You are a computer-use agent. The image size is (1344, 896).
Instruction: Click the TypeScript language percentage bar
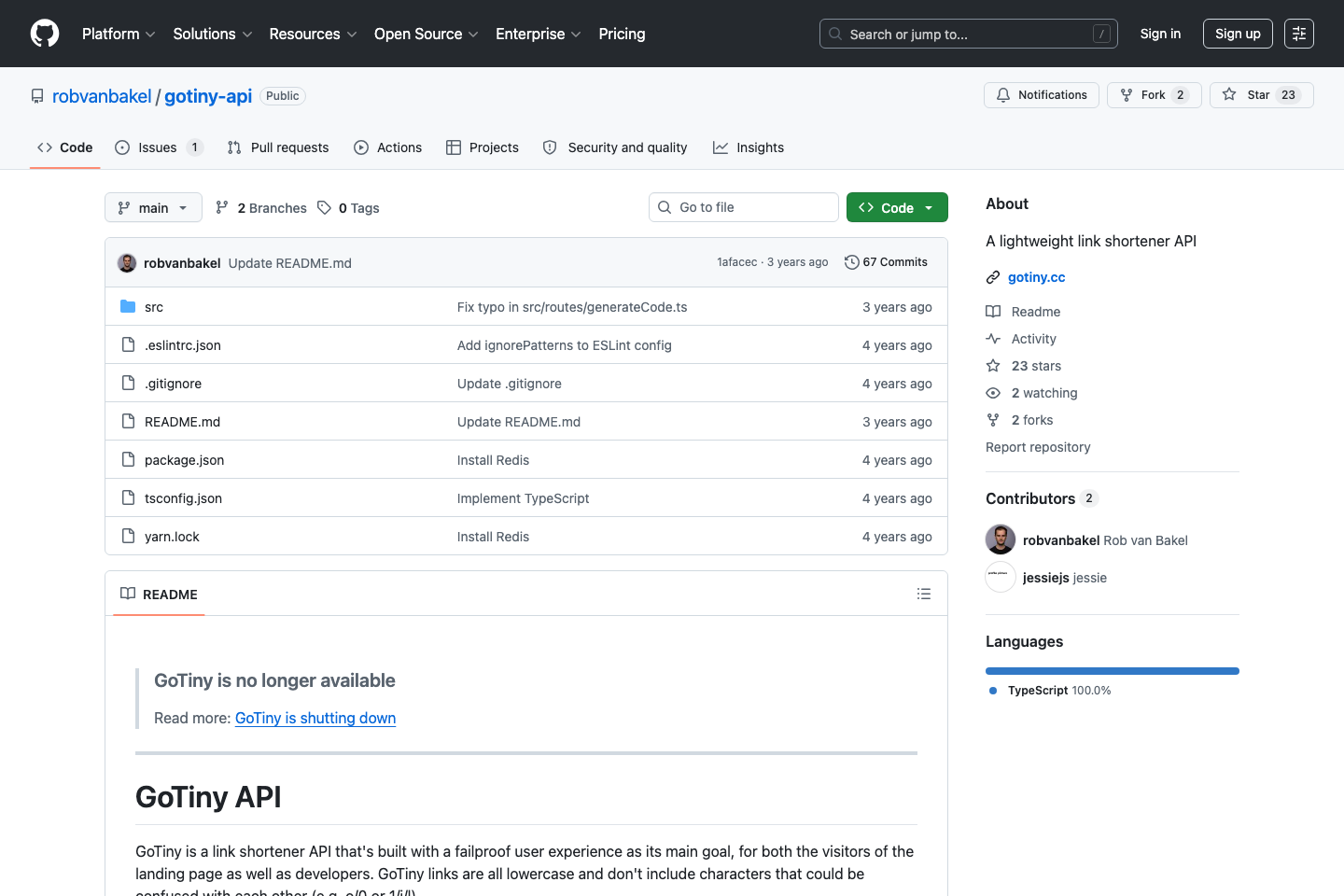tap(1112, 670)
